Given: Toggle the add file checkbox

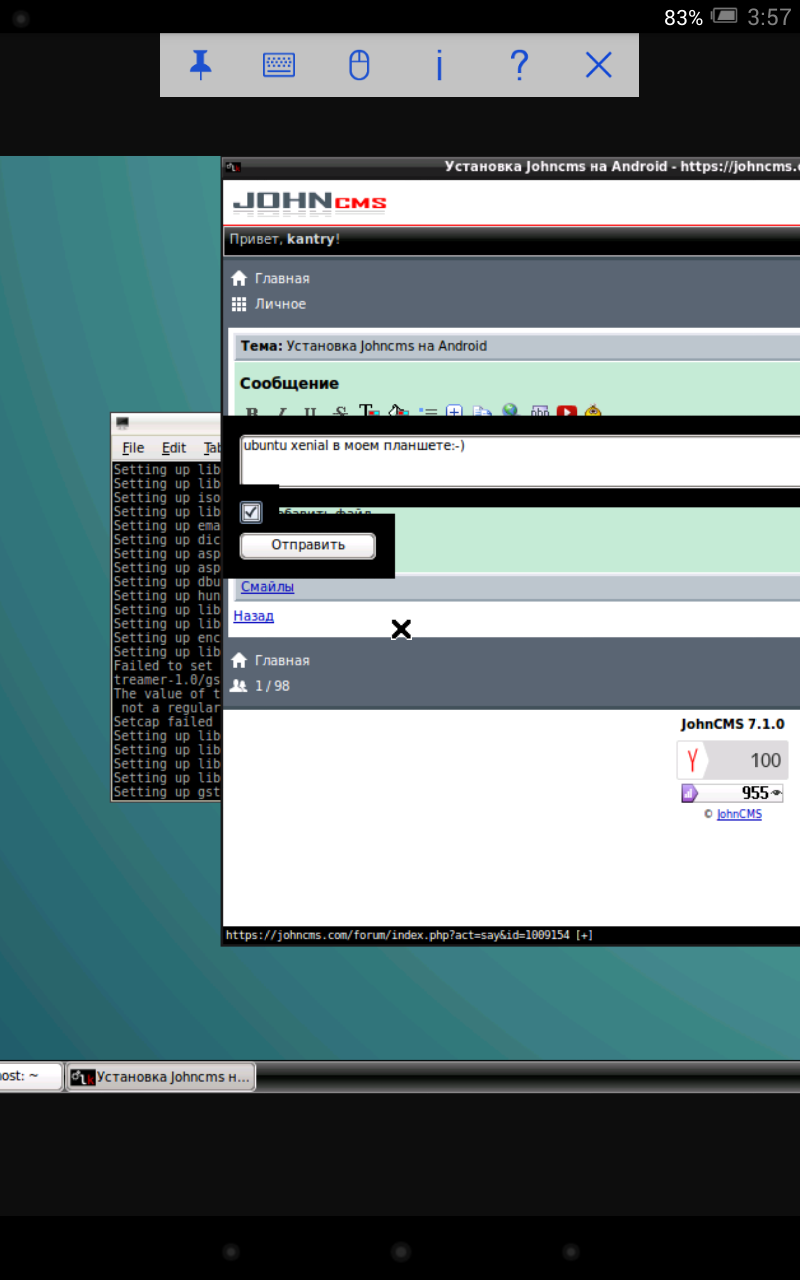Looking at the screenshot, I should tap(251, 513).
